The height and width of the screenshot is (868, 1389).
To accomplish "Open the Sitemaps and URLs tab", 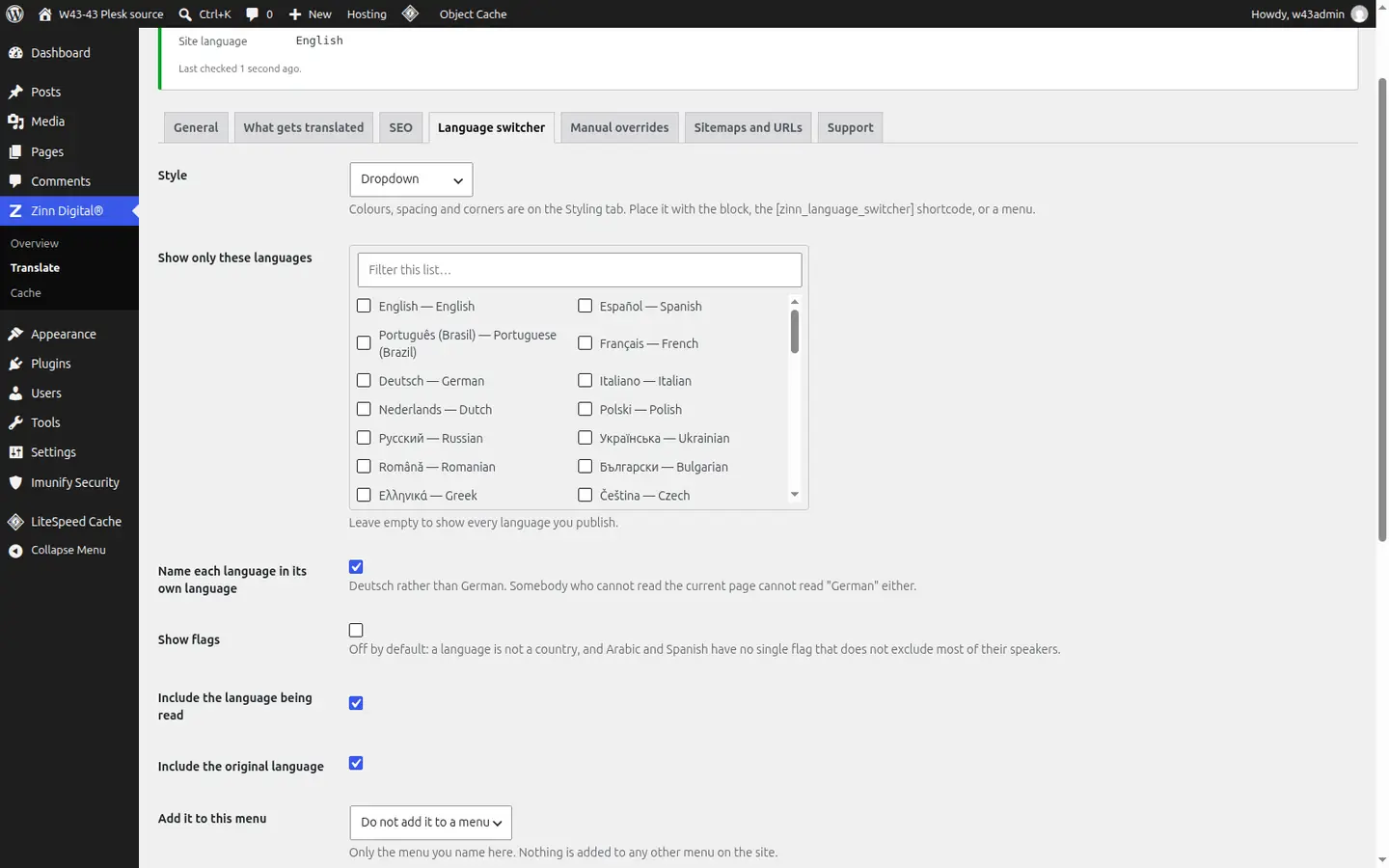I will point(748,127).
